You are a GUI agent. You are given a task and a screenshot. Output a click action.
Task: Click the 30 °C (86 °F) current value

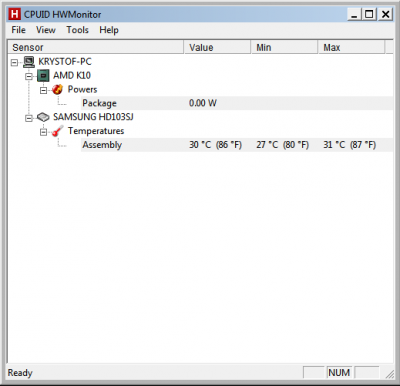tap(215, 145)
